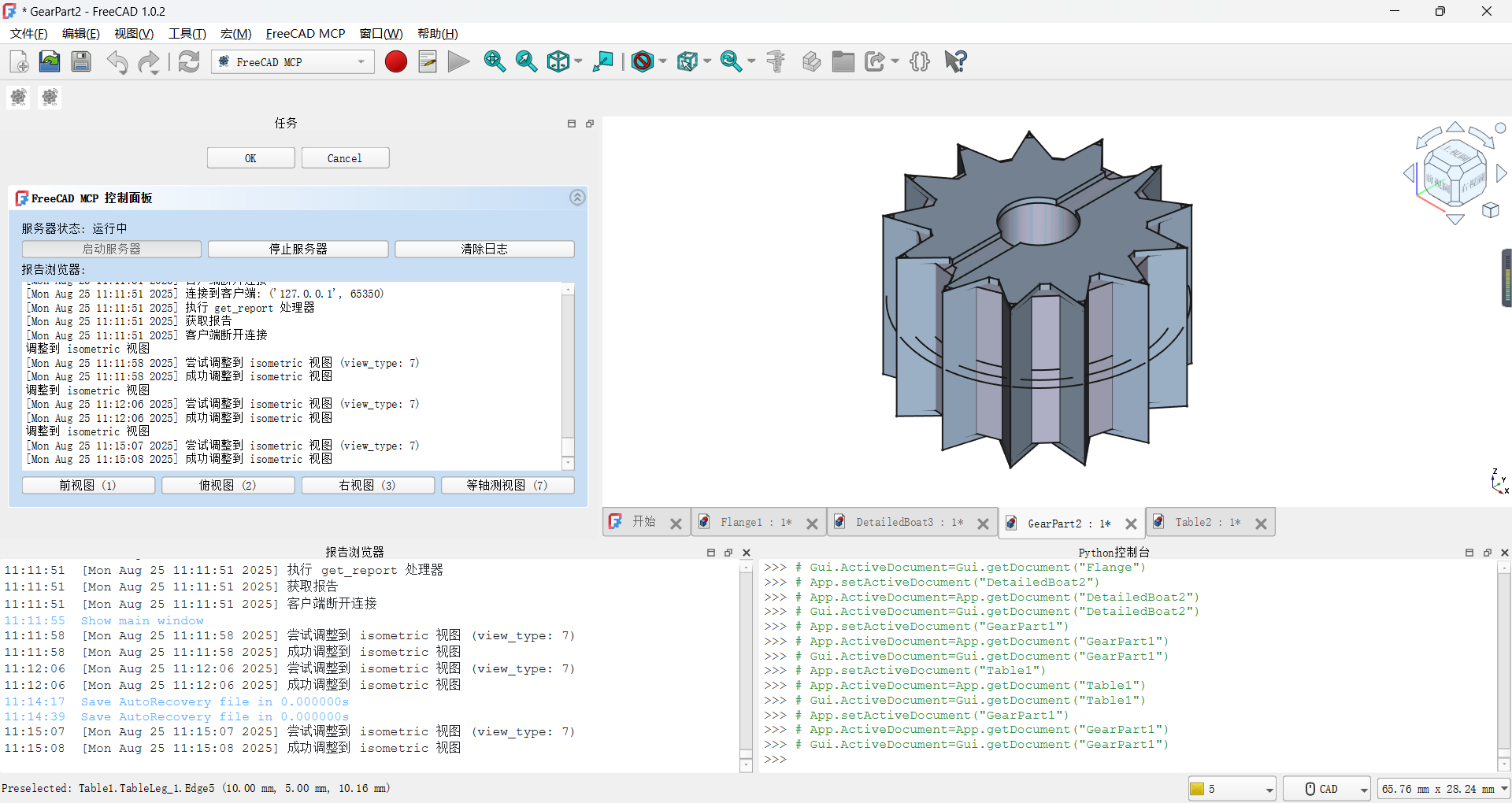Image resolution: width=1512 pixels, height=803 pixels.
Task: Open the 帮助(H) menu
Action: coord(438,34)
